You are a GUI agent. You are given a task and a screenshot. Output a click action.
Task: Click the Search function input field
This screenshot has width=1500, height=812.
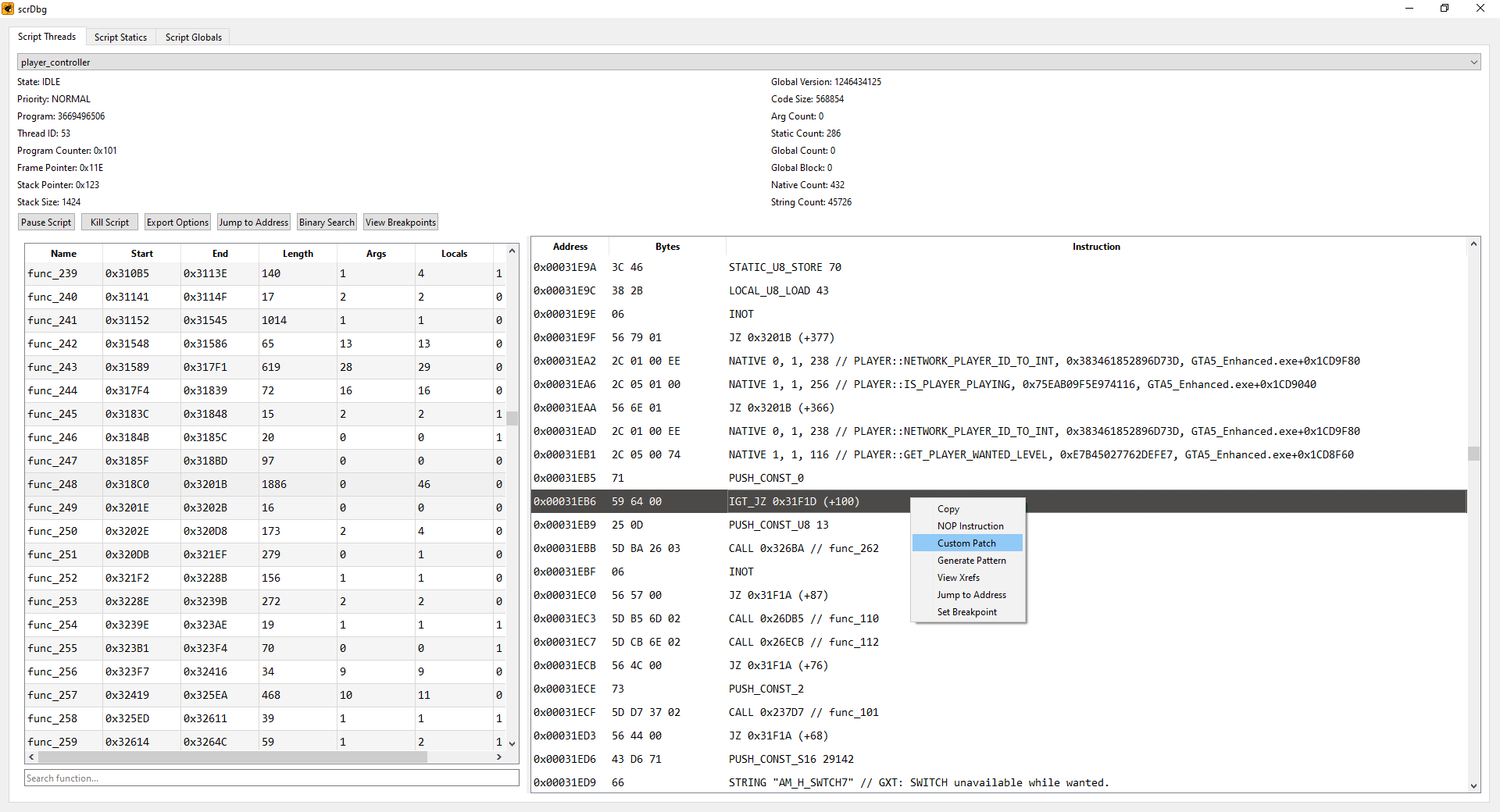coord(271,778)
